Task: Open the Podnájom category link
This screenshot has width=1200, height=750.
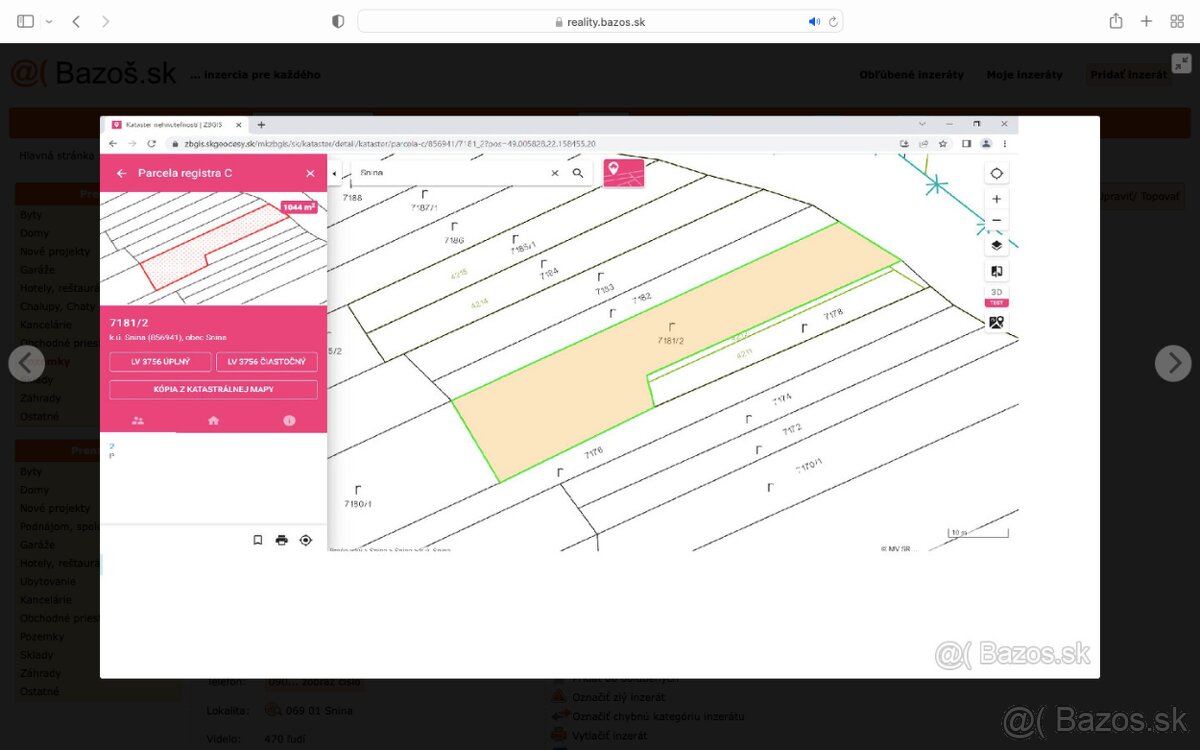Action: tap(59, 526)
